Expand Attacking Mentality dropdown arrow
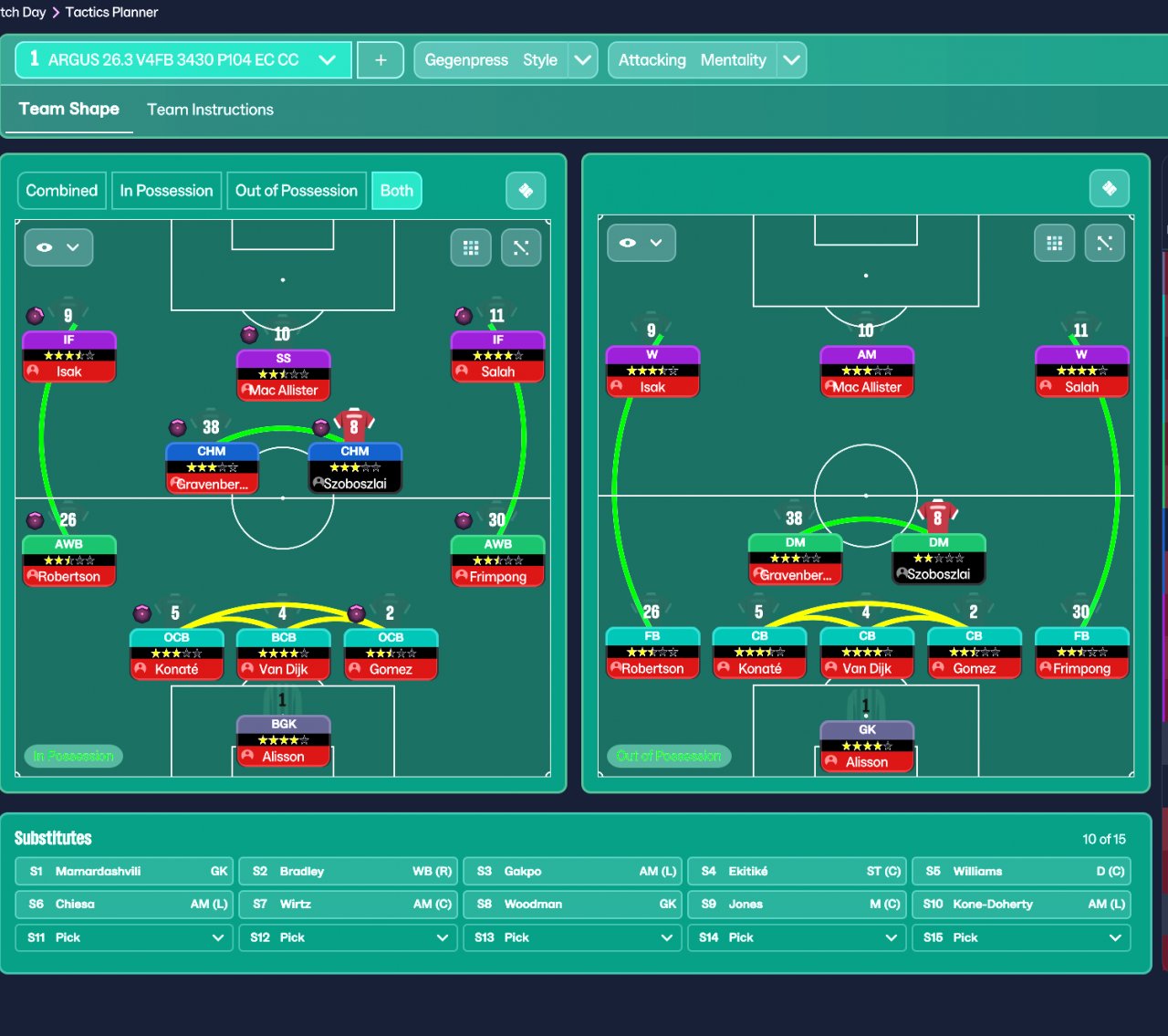 (x=792, y=60)
